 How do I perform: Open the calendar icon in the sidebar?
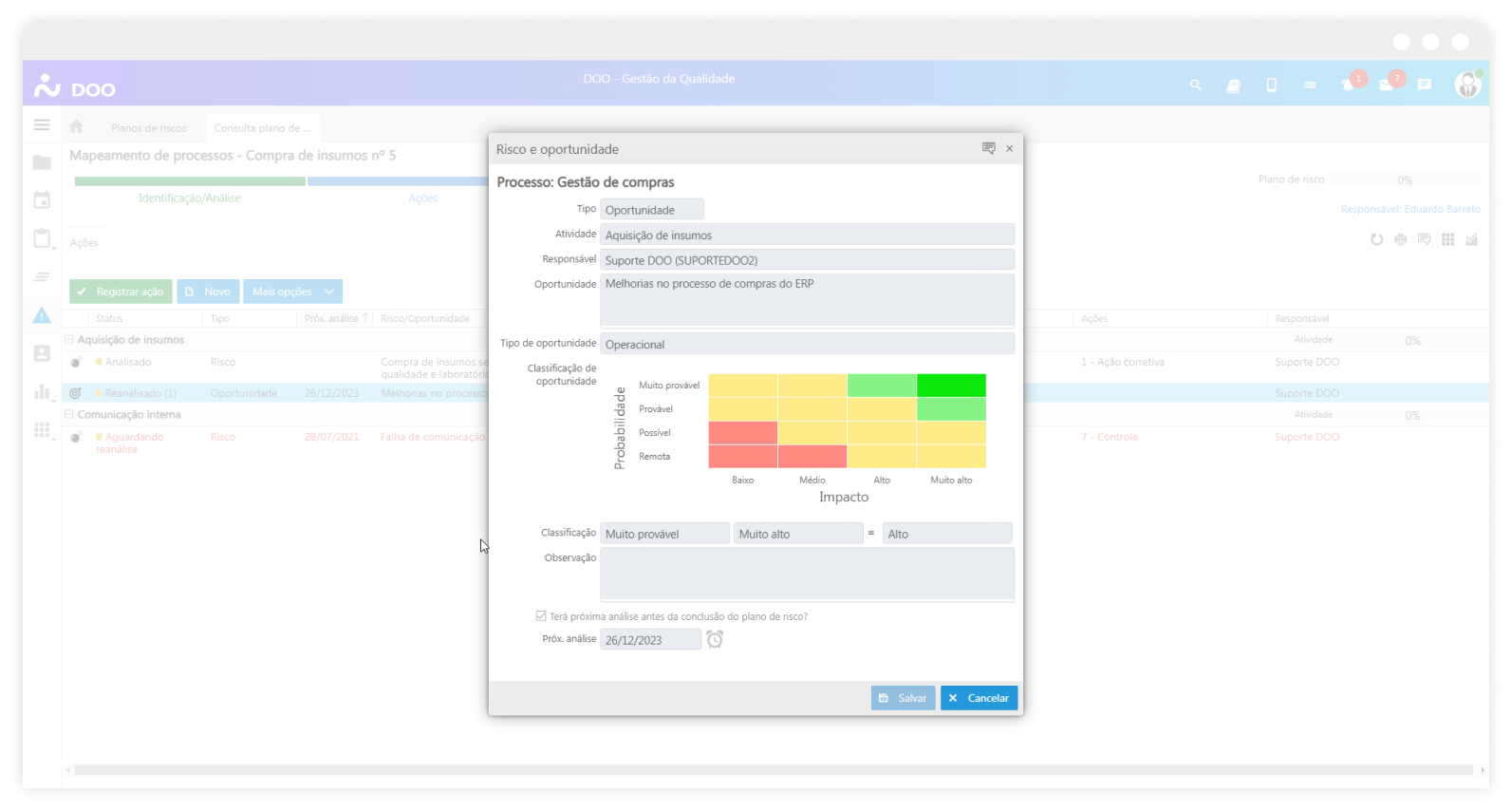pyautogui.click(x=42, y=200)
